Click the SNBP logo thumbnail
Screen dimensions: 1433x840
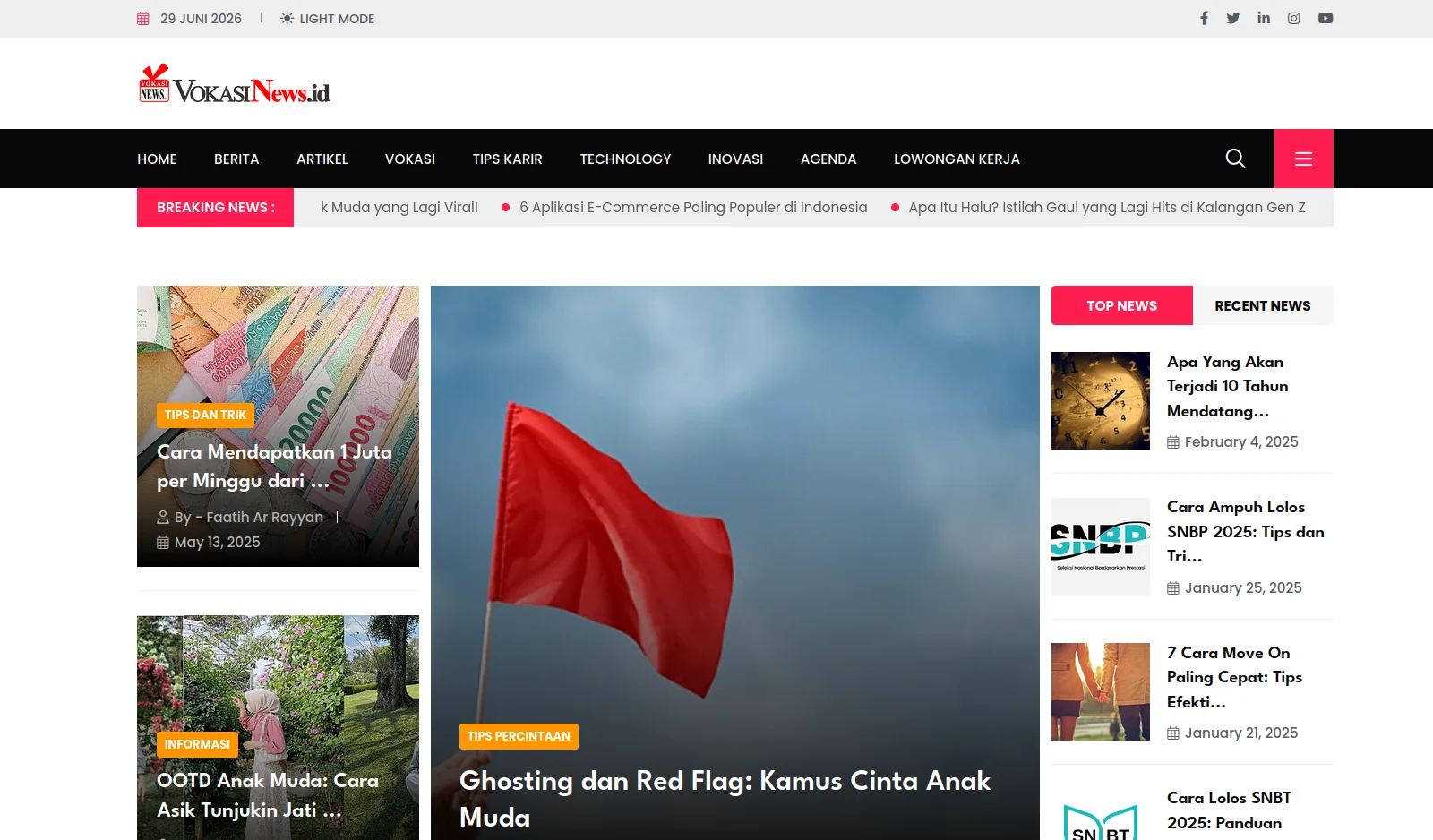click(1101, 546)
